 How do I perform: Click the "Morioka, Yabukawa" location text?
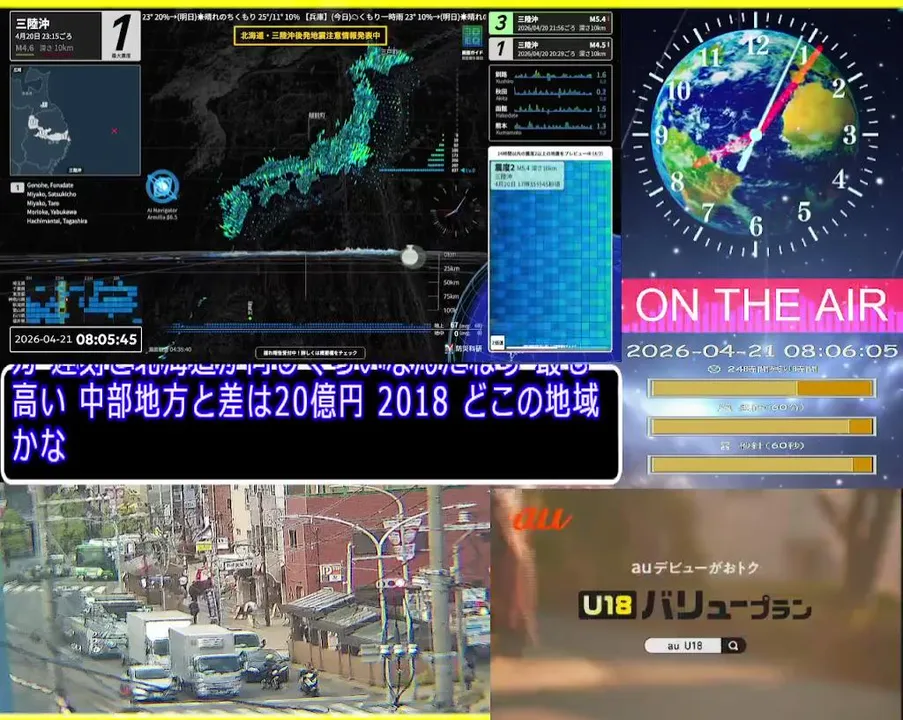pyautogui.click(x=51, y=212)
